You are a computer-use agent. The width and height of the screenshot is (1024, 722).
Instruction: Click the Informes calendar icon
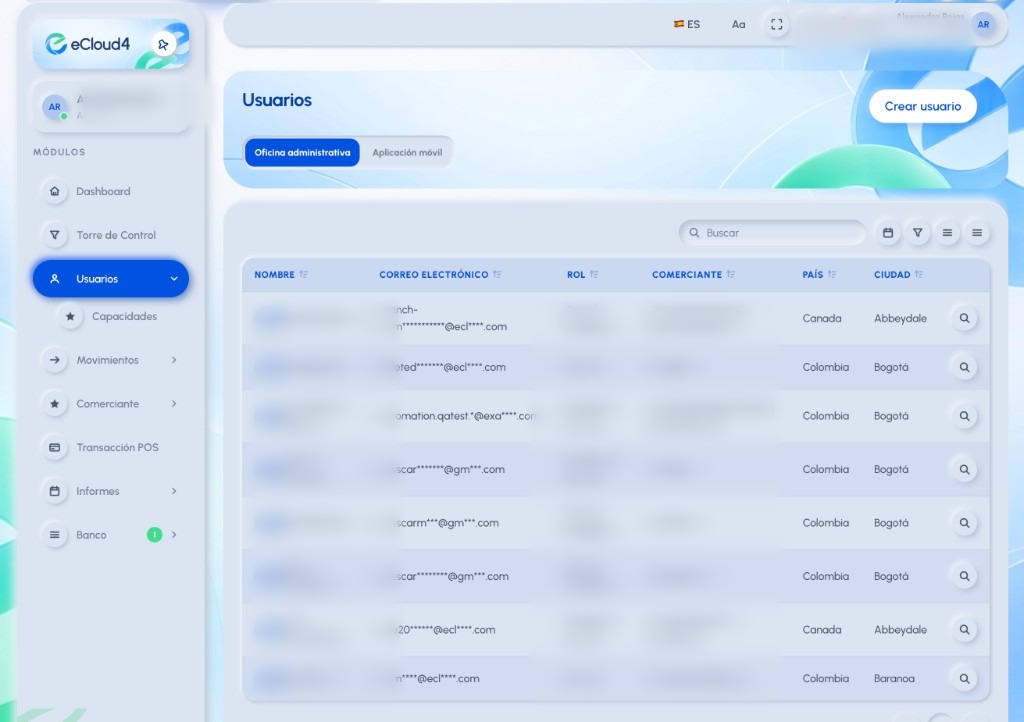(x=55, y=491)
